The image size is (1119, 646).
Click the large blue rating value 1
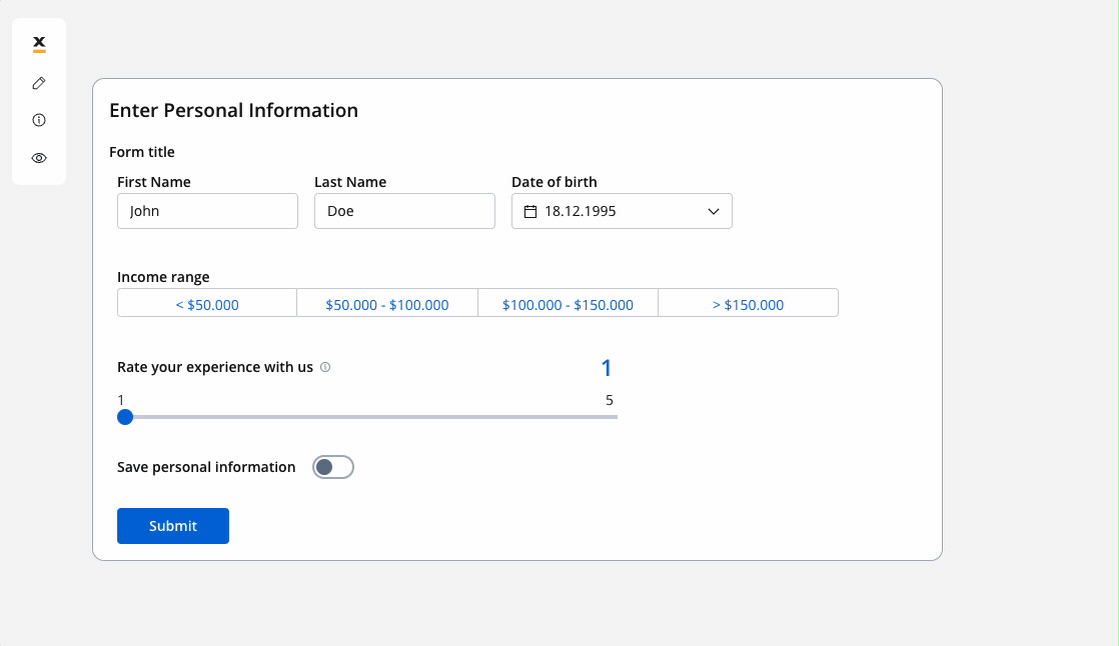click(606, 368)
